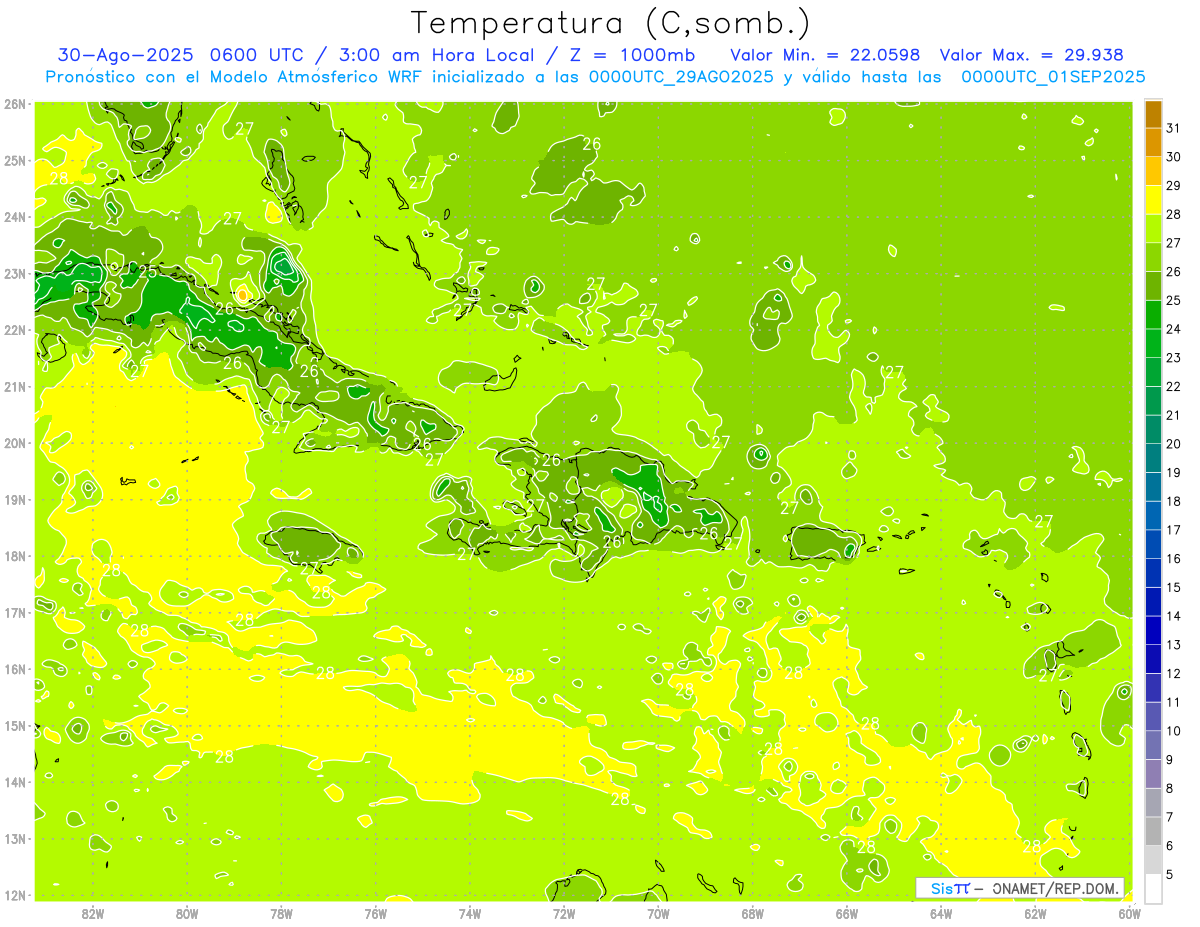This screenshot has height=927, width=1200.
Task: Click the orange 30–31 swatch on color scale
Action: click(x=1153, y=143)
